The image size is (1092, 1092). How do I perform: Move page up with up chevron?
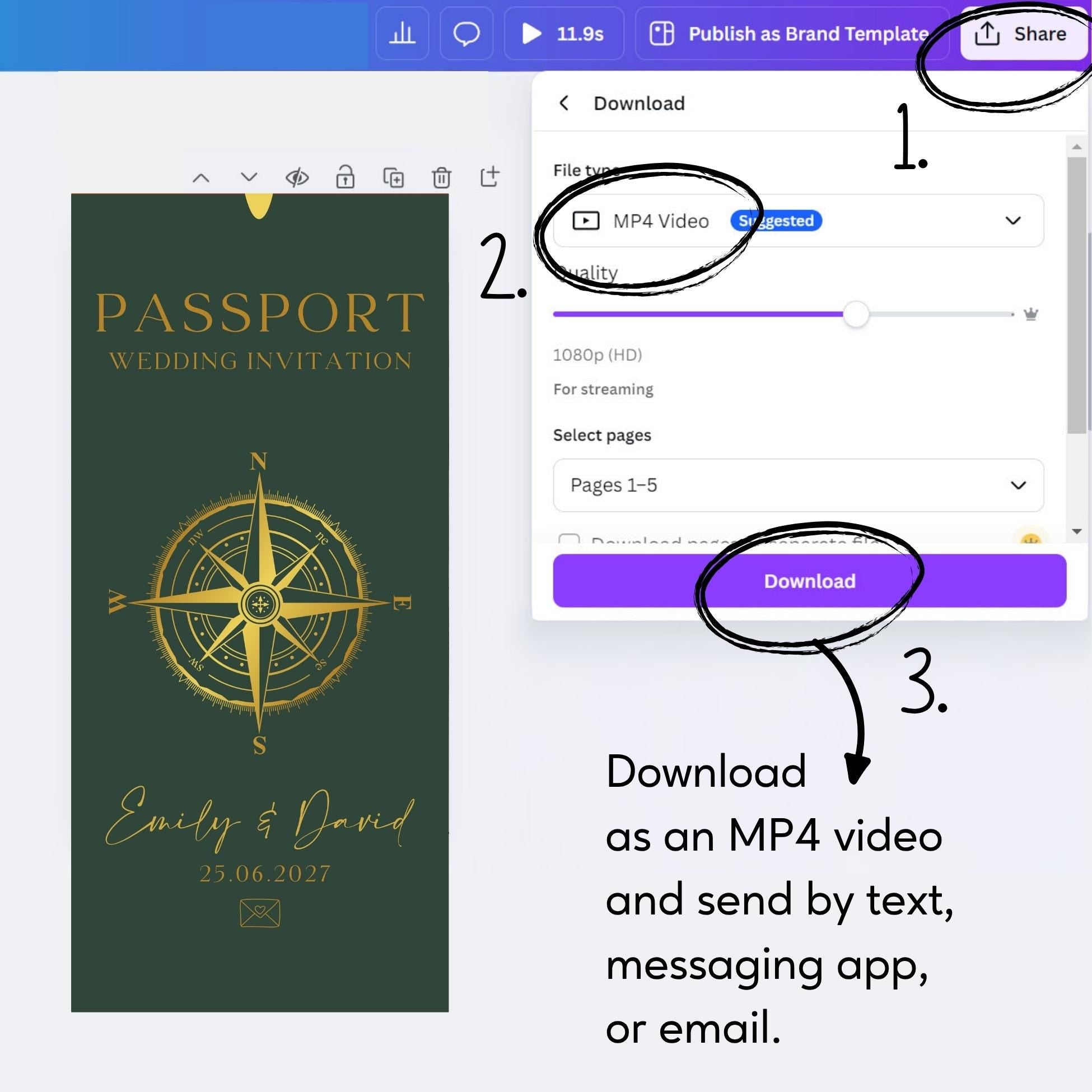tap(201, 178)
